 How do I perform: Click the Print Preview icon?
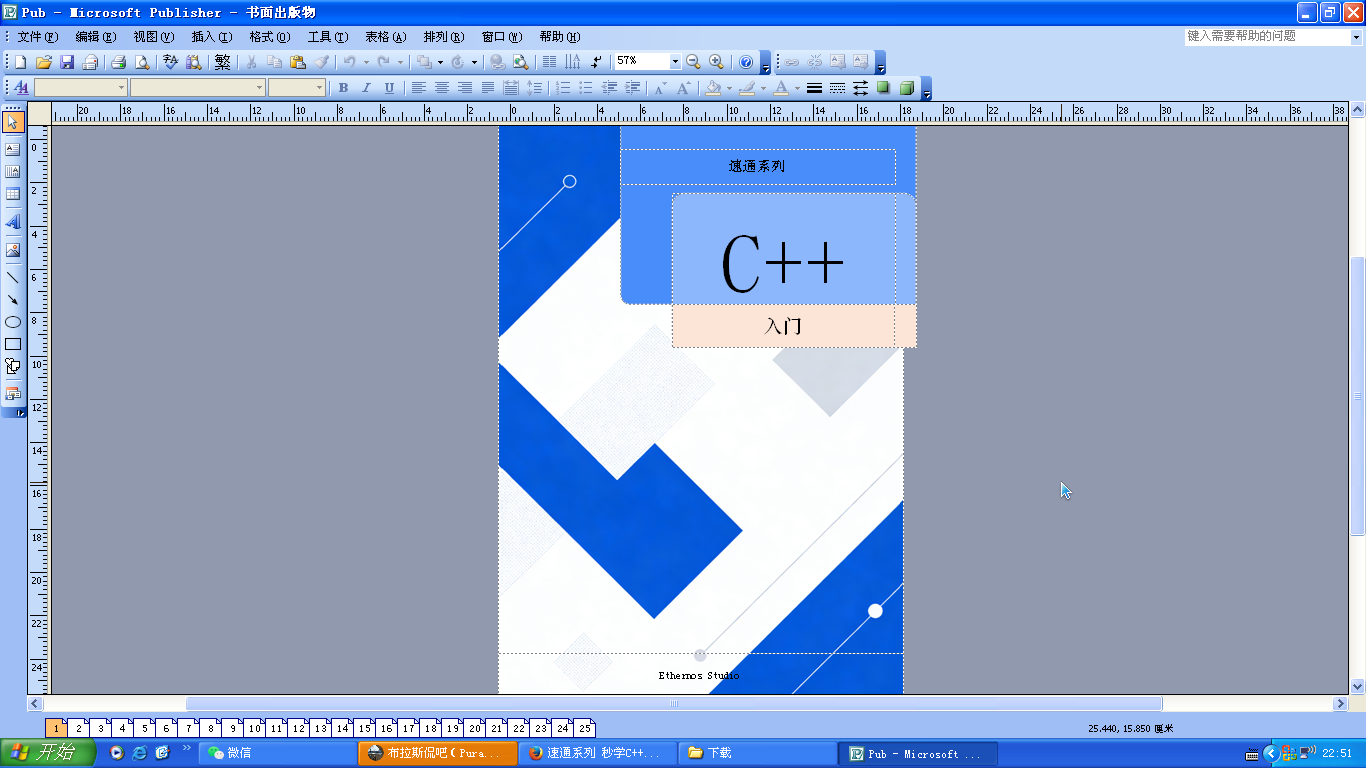click(142, 62)
